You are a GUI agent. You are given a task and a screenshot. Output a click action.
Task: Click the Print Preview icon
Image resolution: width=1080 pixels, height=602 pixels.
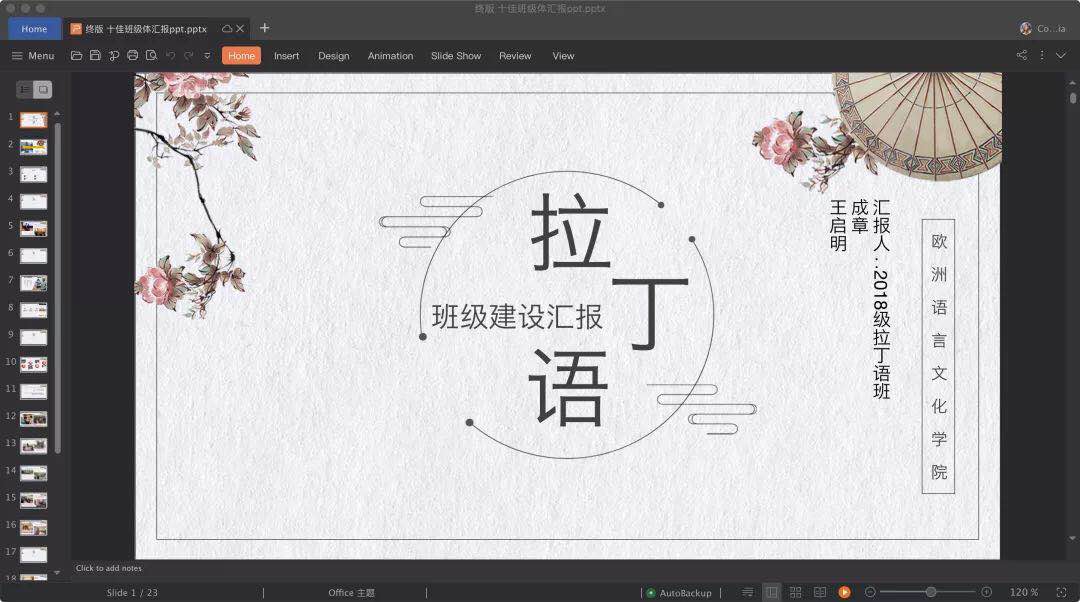(151, 56)
